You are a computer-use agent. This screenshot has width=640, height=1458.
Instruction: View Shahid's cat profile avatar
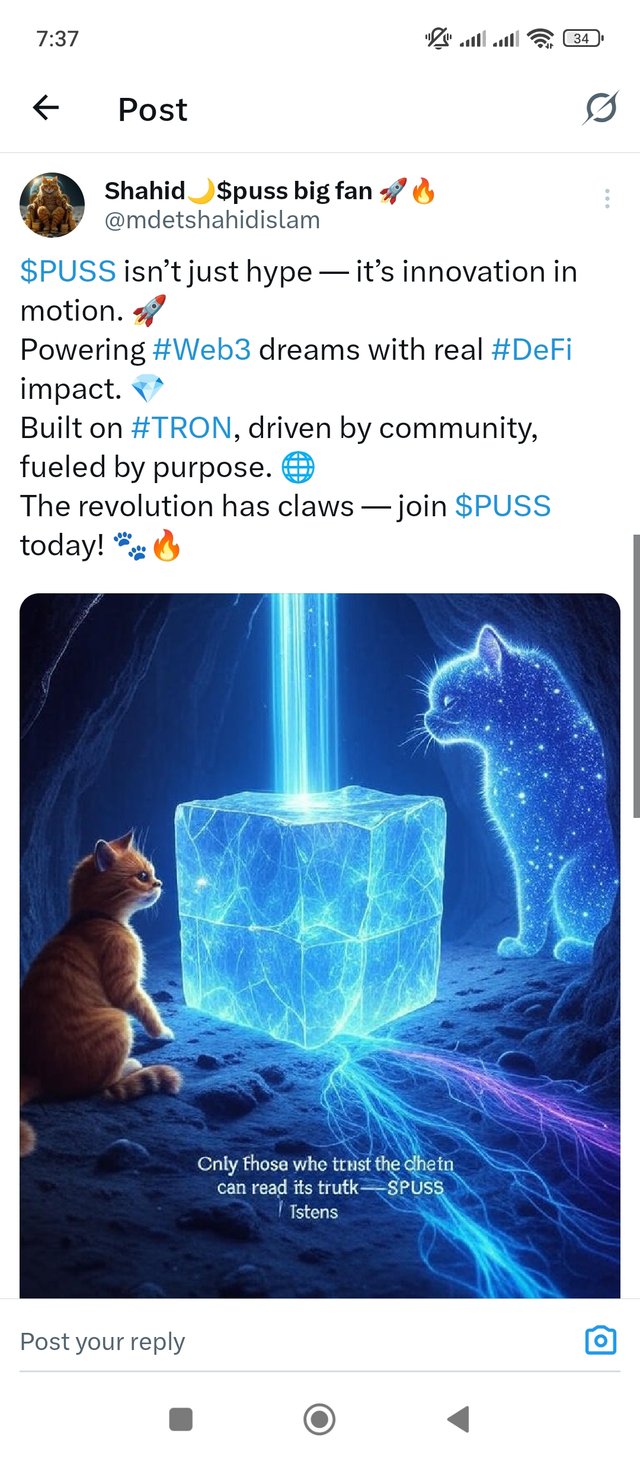pyautogui.click(x=52, y=205)
